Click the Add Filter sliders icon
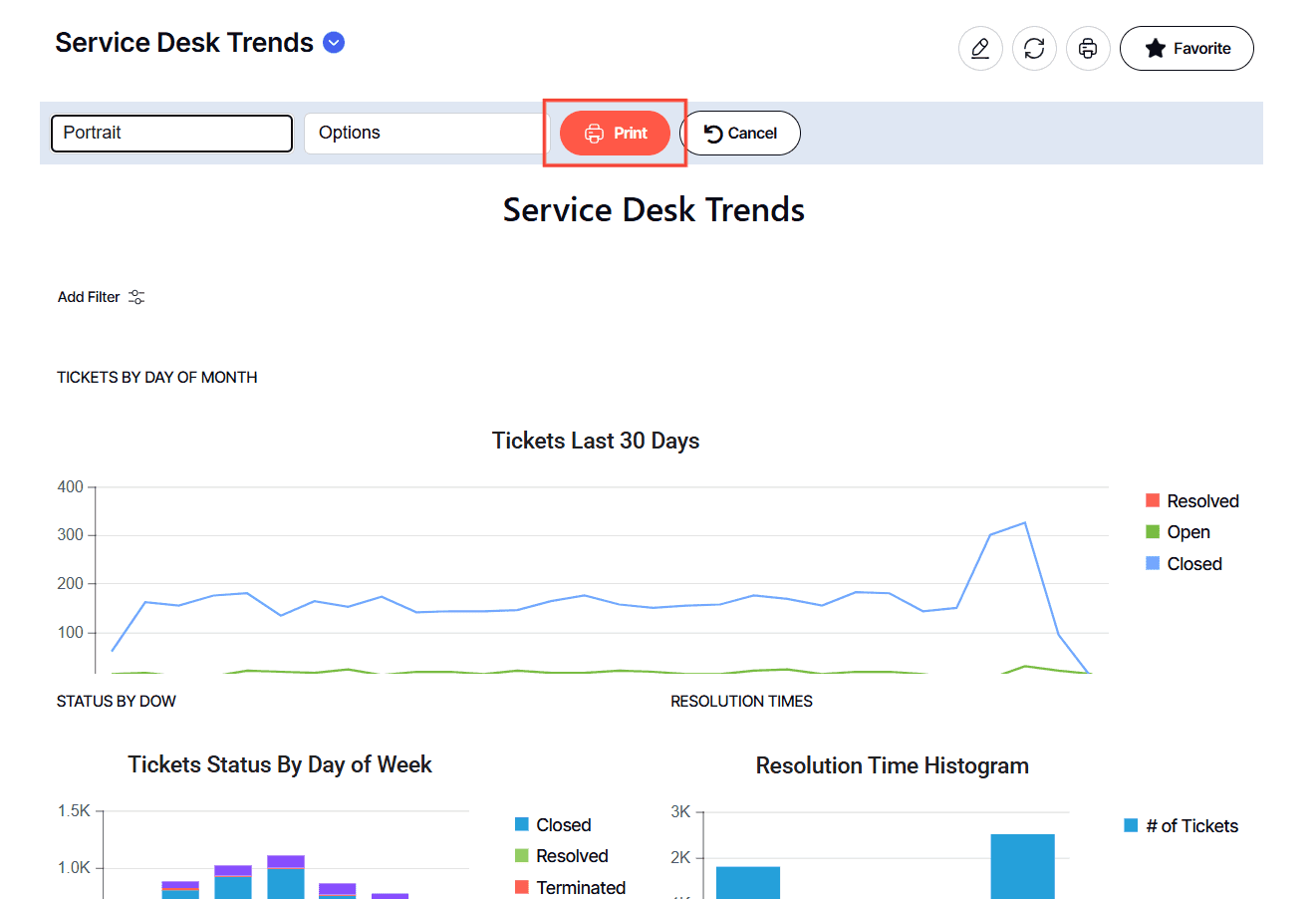 (x=136, y=297)
